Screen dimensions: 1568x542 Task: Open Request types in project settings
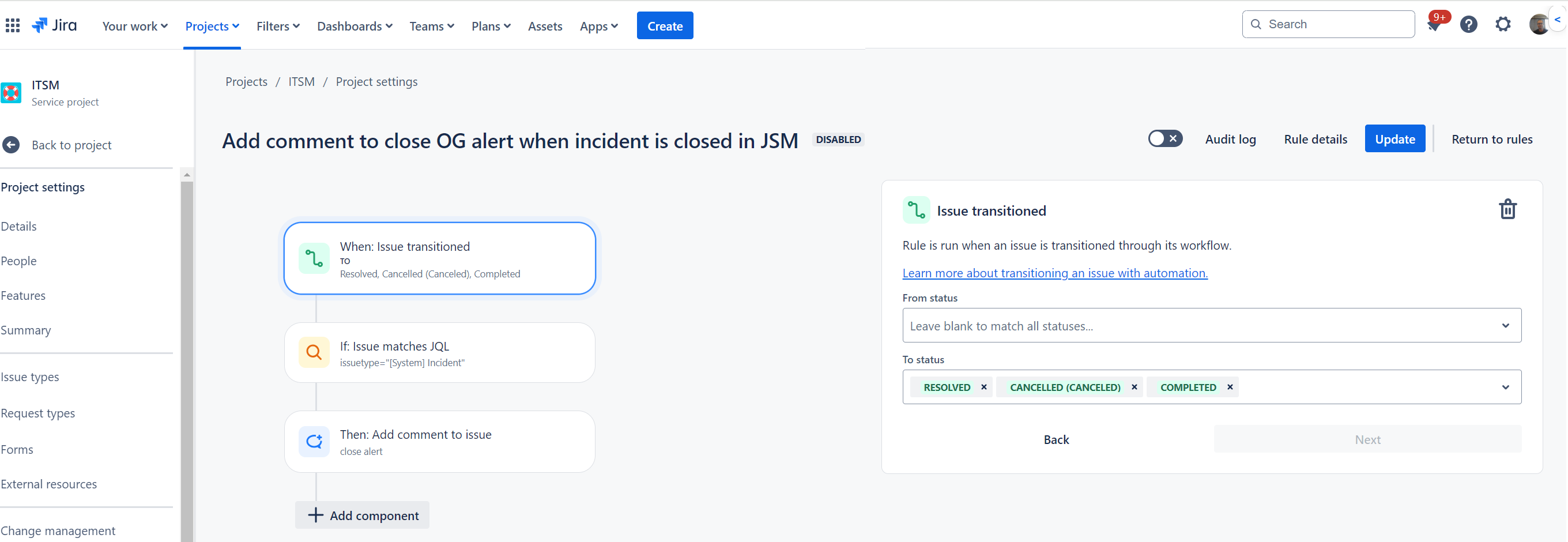[37, 413]
